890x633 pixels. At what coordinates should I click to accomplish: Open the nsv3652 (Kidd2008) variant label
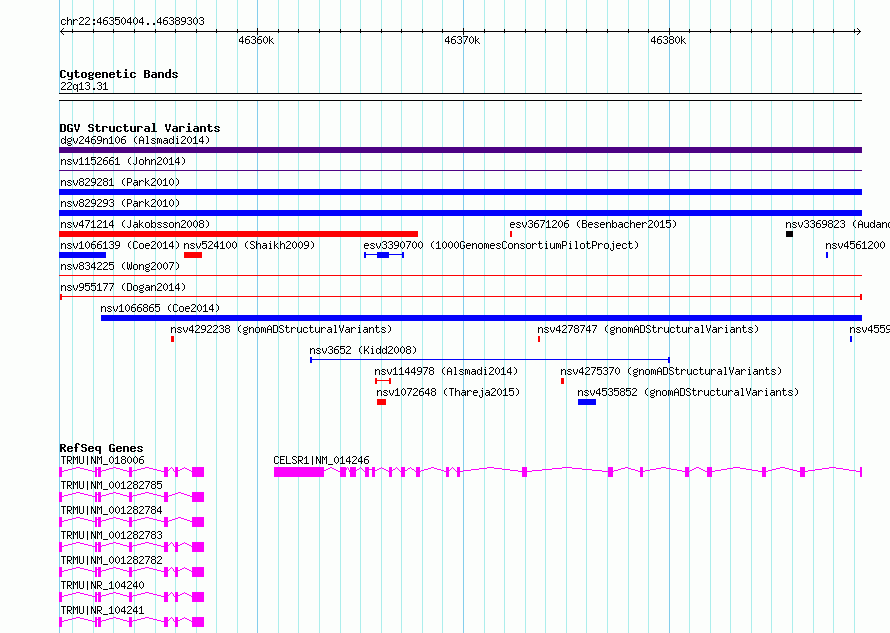click(363, 350)
